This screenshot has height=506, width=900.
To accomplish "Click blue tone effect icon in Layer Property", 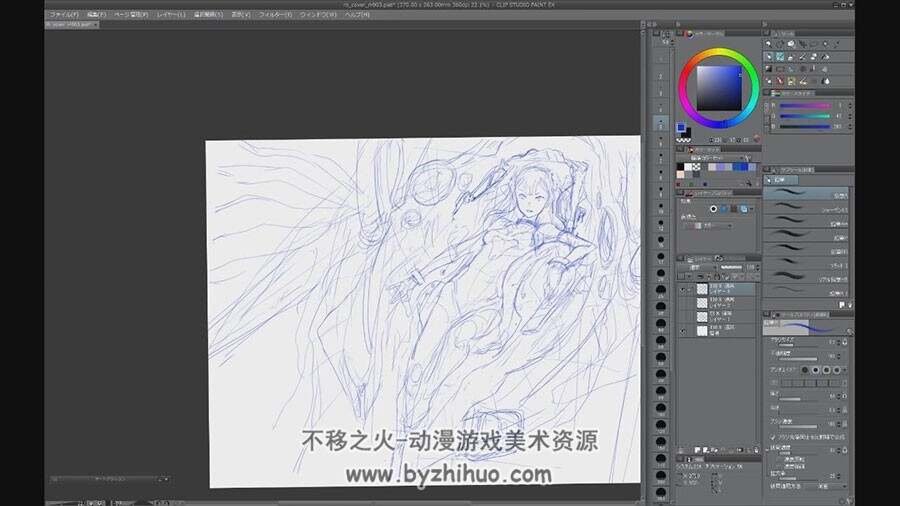I will (724, 209).
